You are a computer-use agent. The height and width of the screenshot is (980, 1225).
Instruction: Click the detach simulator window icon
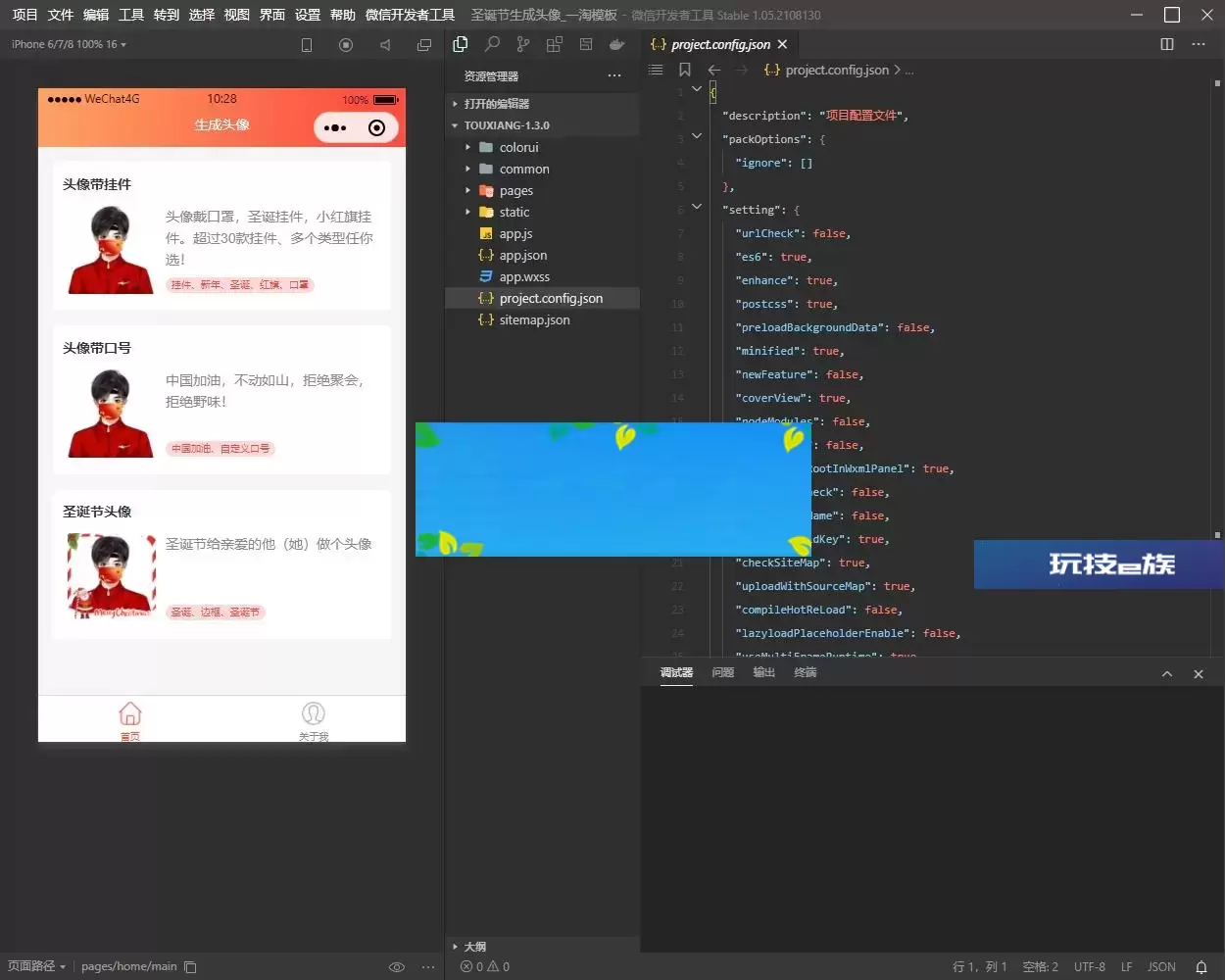(424, 45)
